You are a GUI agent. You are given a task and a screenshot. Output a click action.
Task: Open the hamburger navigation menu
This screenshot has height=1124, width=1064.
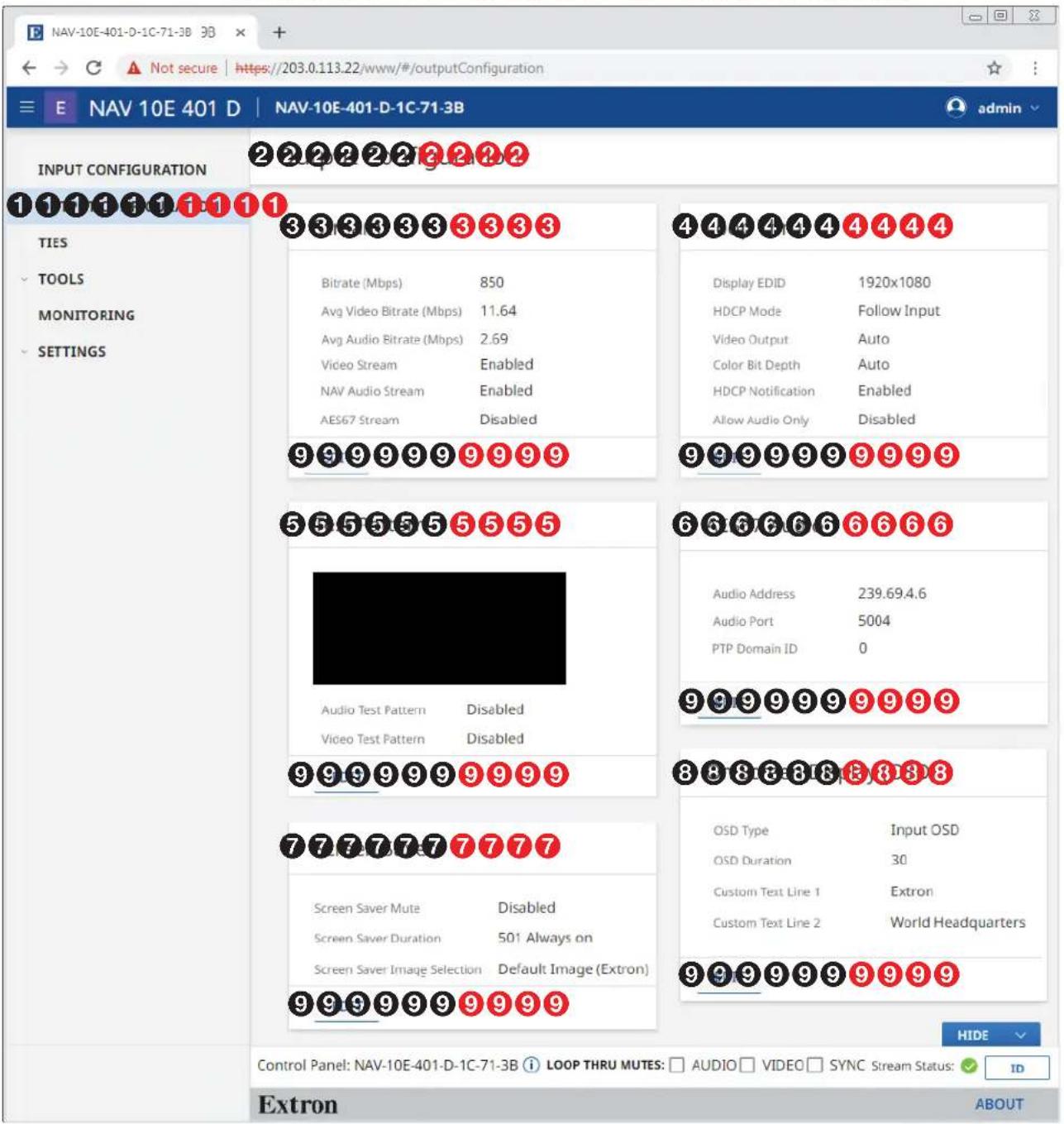click(x=26, y=108)
